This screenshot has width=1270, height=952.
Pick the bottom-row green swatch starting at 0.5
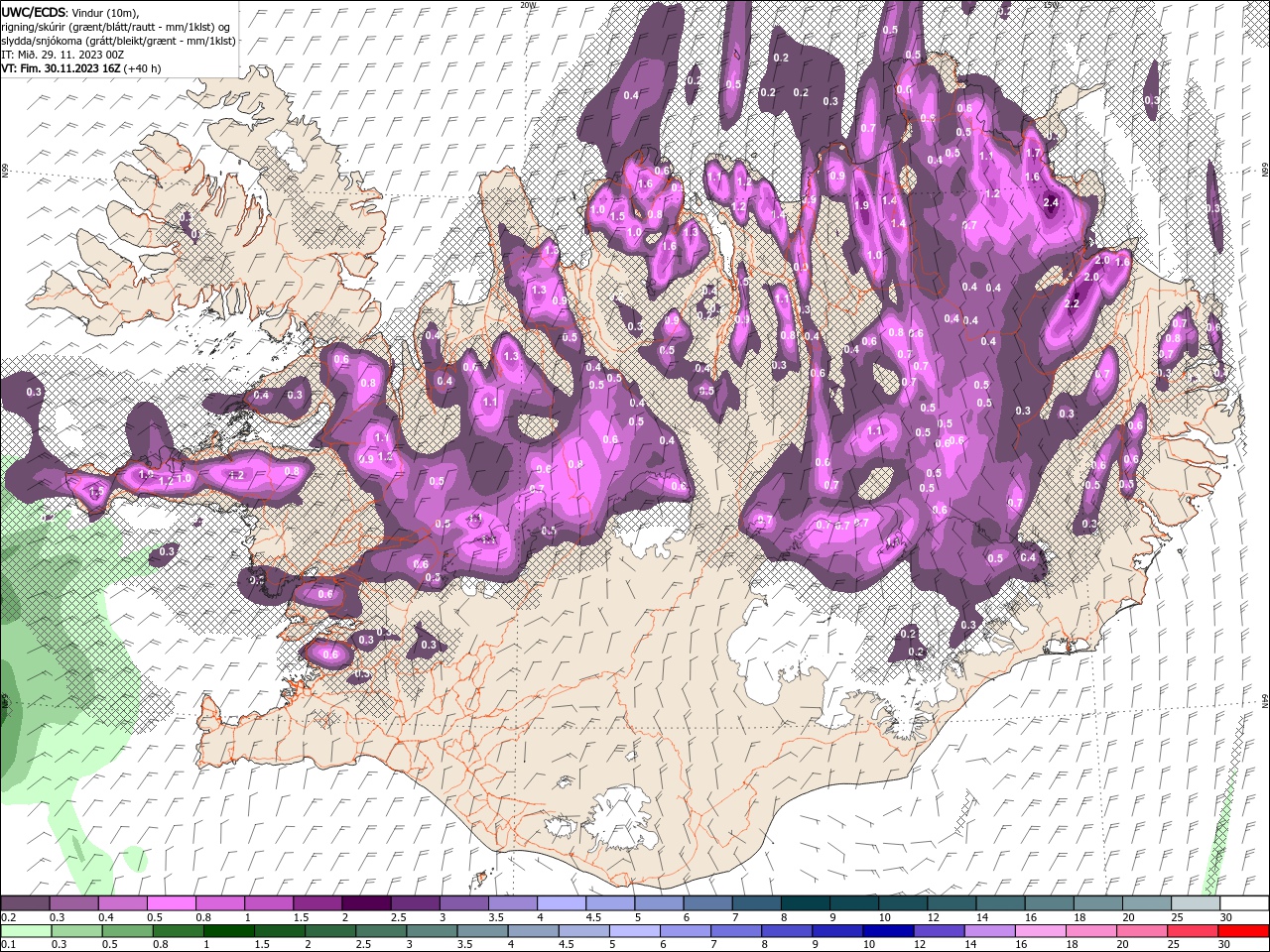coord(127,931)
